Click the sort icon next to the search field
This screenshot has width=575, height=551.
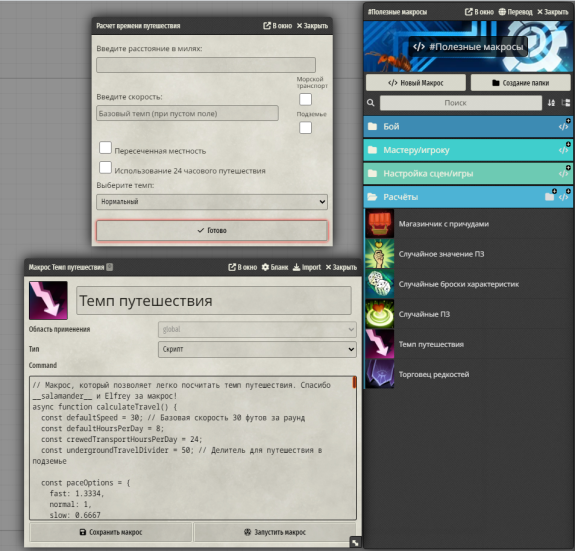click(x=551, y=103)
